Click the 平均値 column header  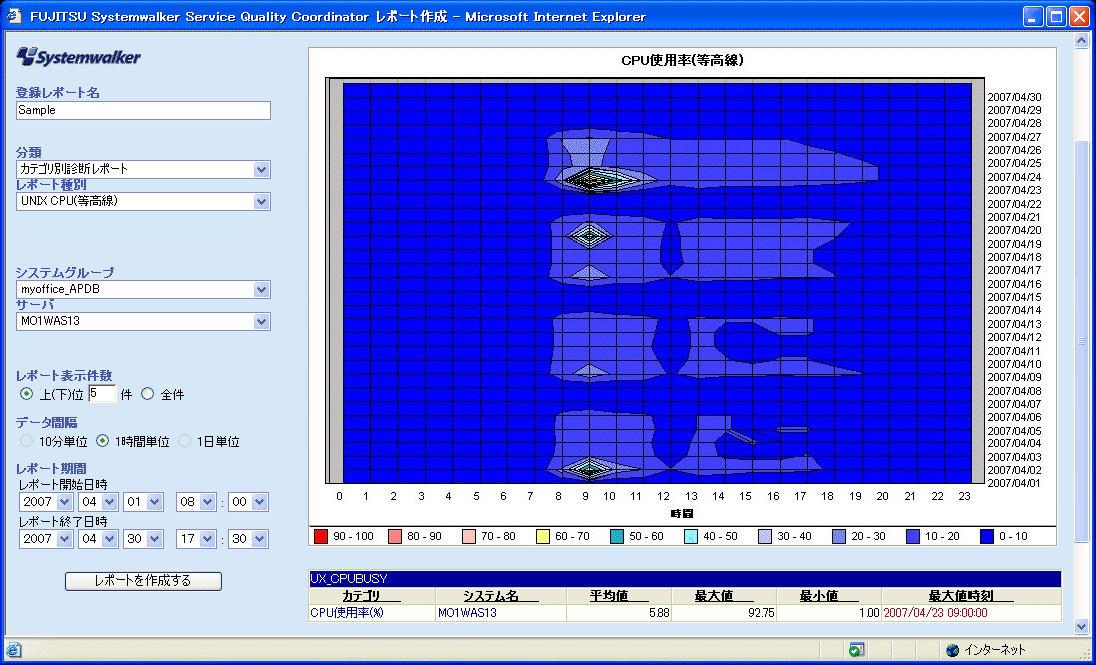[x=619, y=596]
